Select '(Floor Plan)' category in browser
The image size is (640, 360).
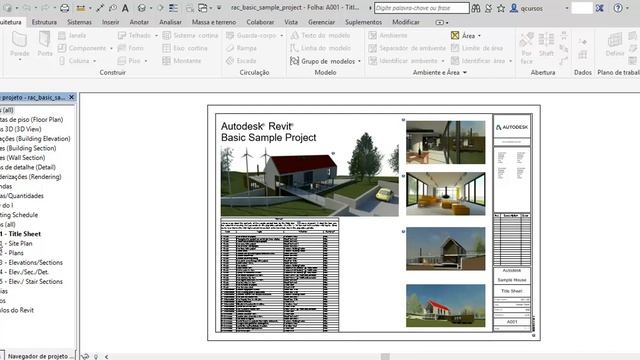[x=47, y=120]
